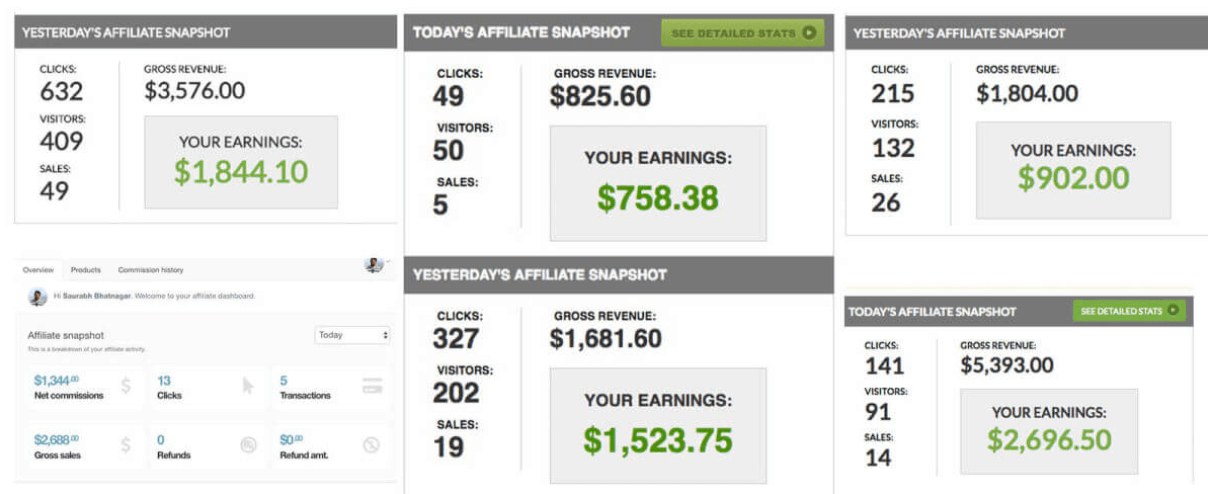Click the green See Detailed Stats button in the middle snapshot
The width and height of the screenshot is (1208, 494).
coord(743,33)
